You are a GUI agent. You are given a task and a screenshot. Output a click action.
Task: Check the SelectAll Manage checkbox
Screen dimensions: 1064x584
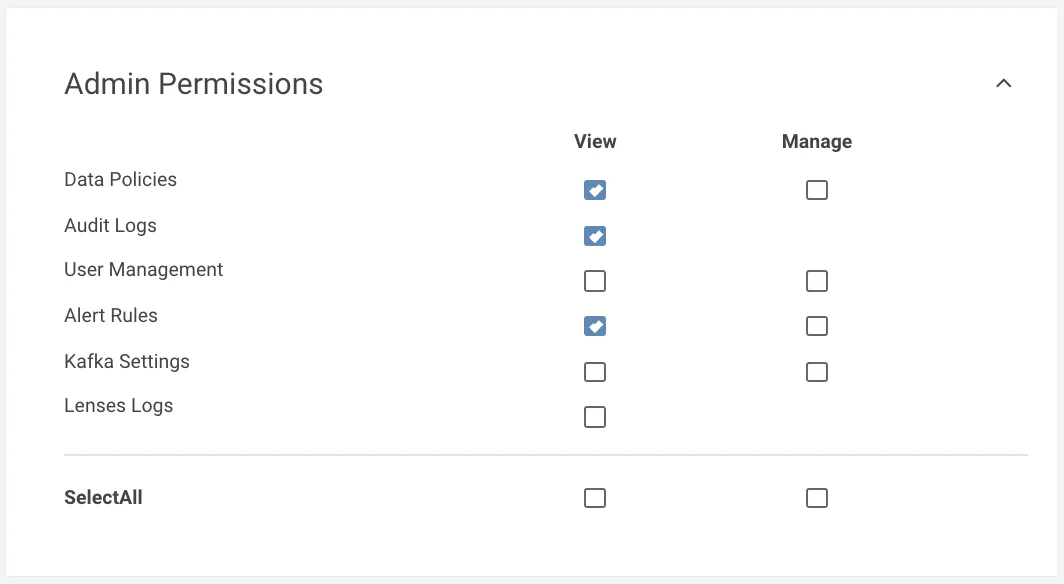(x=817, y=497)
